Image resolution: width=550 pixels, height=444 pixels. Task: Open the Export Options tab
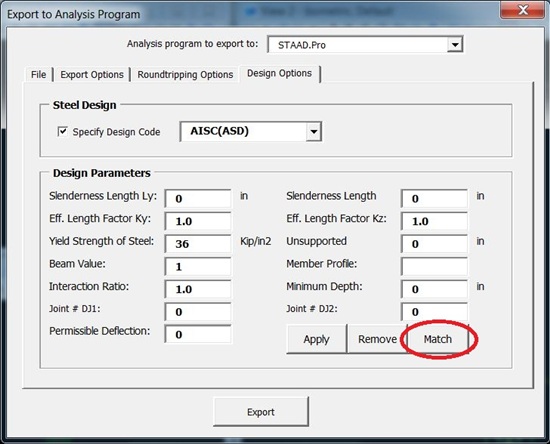[92, 75]
